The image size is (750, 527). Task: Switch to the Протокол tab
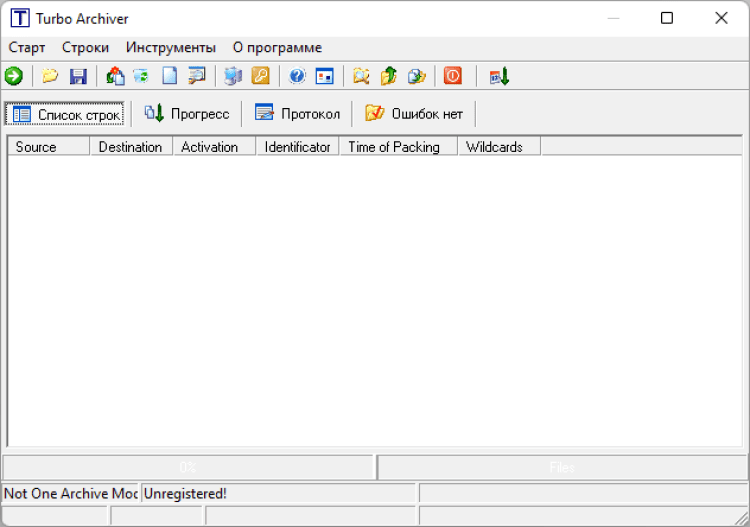[x=297, y=114]
